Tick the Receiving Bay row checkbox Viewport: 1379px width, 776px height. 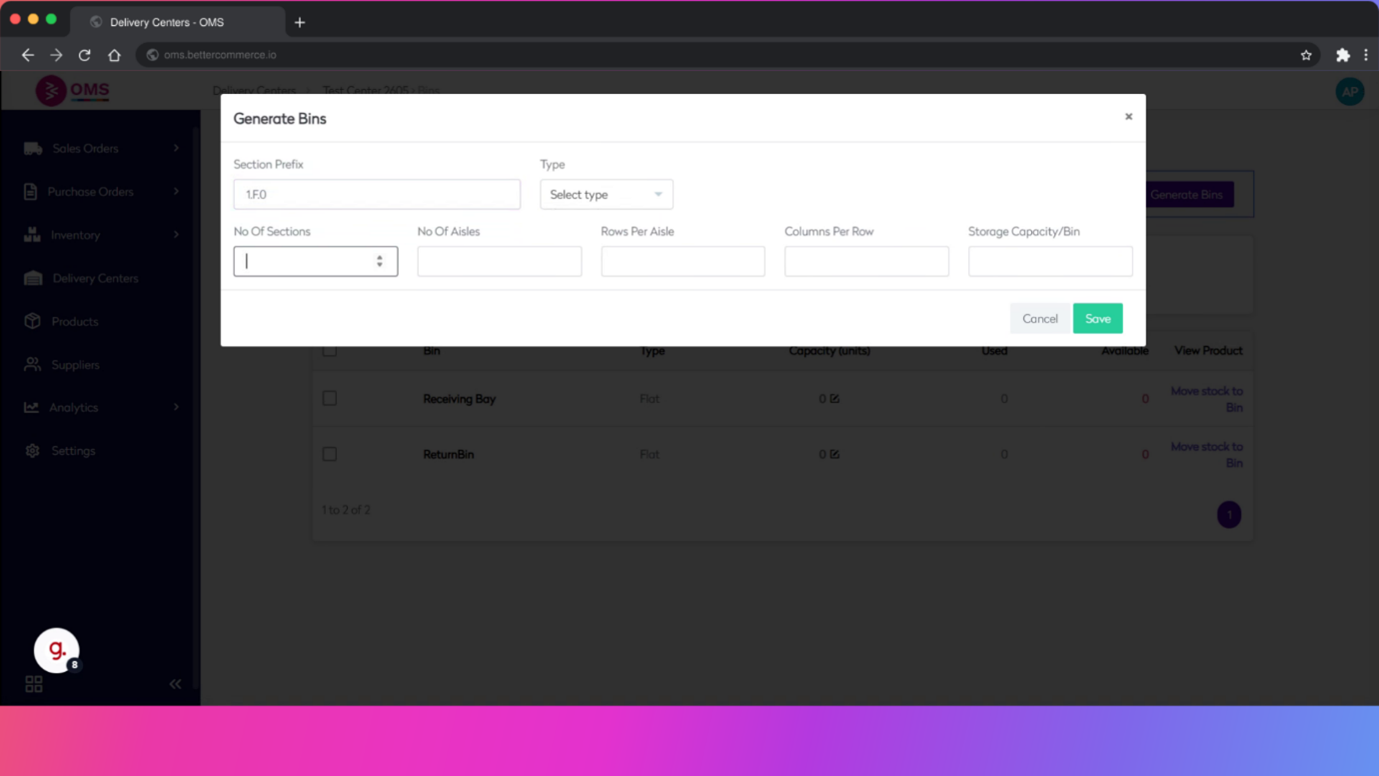[x=329, y=398]
